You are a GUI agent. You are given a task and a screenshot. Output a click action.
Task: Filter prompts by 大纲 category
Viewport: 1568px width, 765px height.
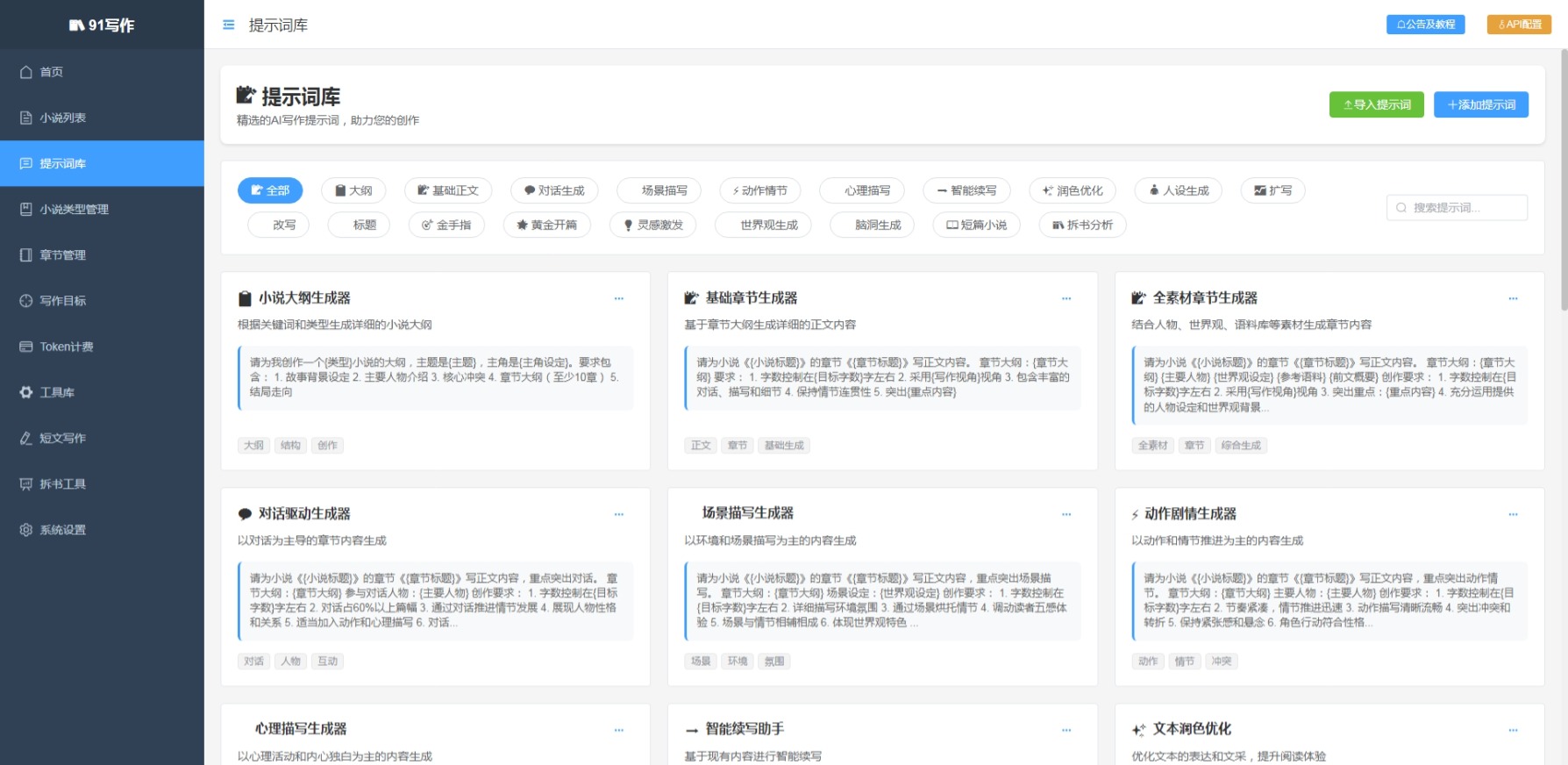coord(353,190)
